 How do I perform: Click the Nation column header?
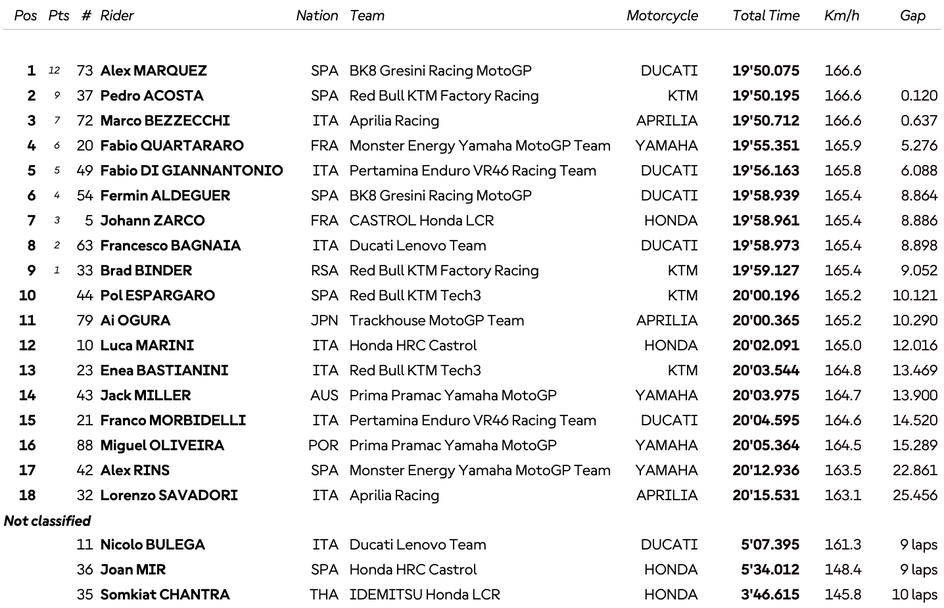coord(317,16)
